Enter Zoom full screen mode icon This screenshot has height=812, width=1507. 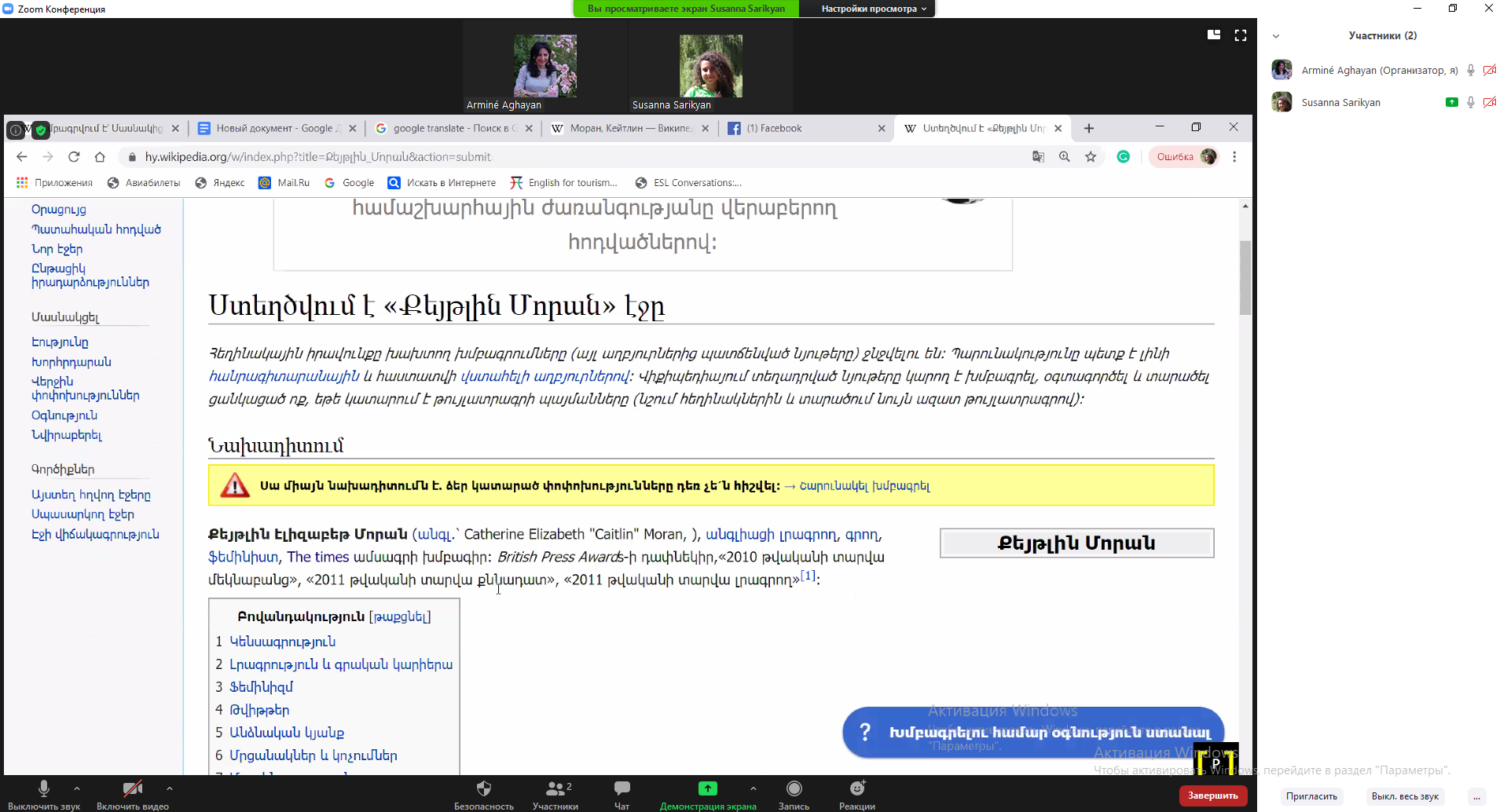[x=1241, y=35]
